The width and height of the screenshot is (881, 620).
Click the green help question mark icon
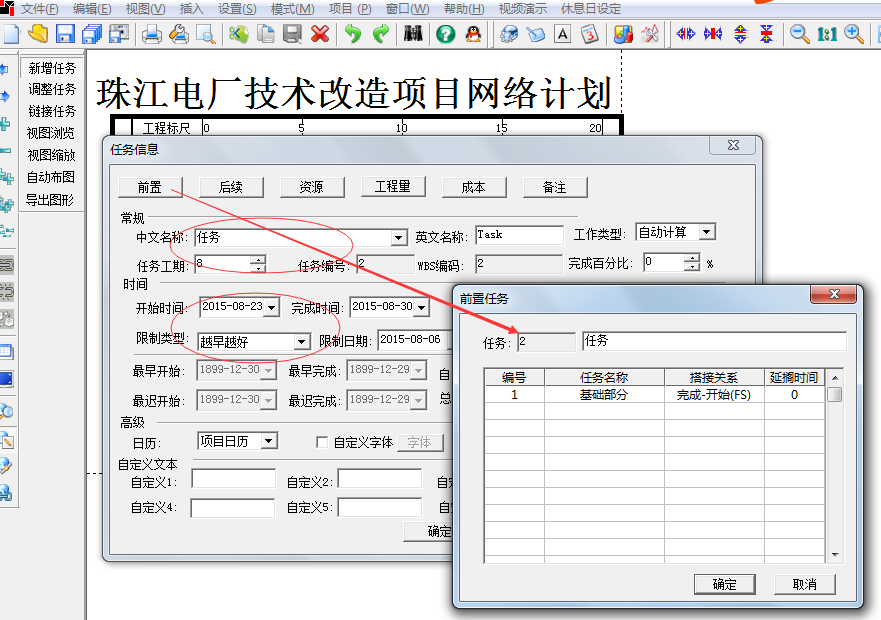point(445,34)
